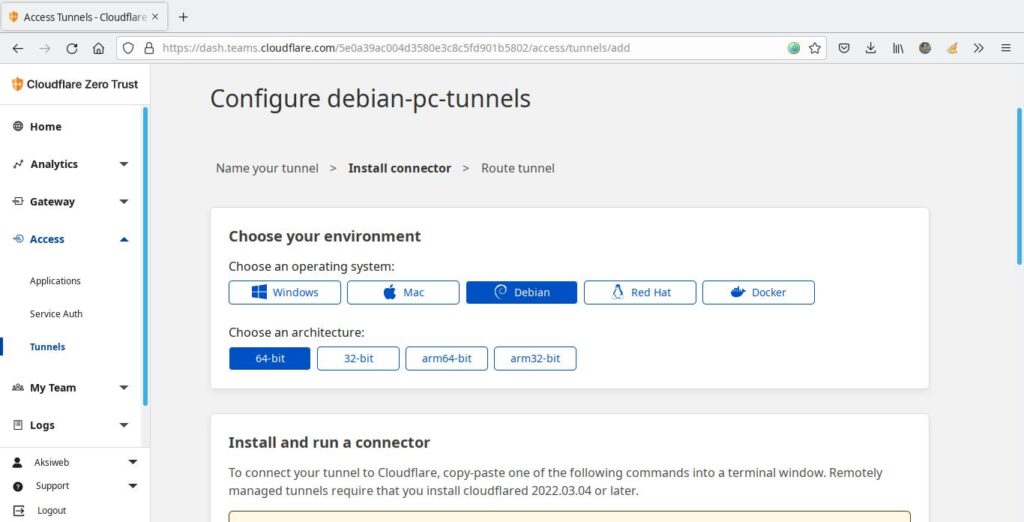Choose arm32-bit architecture
This screenshot has height=522, width=1024.
tap(535, 359)
